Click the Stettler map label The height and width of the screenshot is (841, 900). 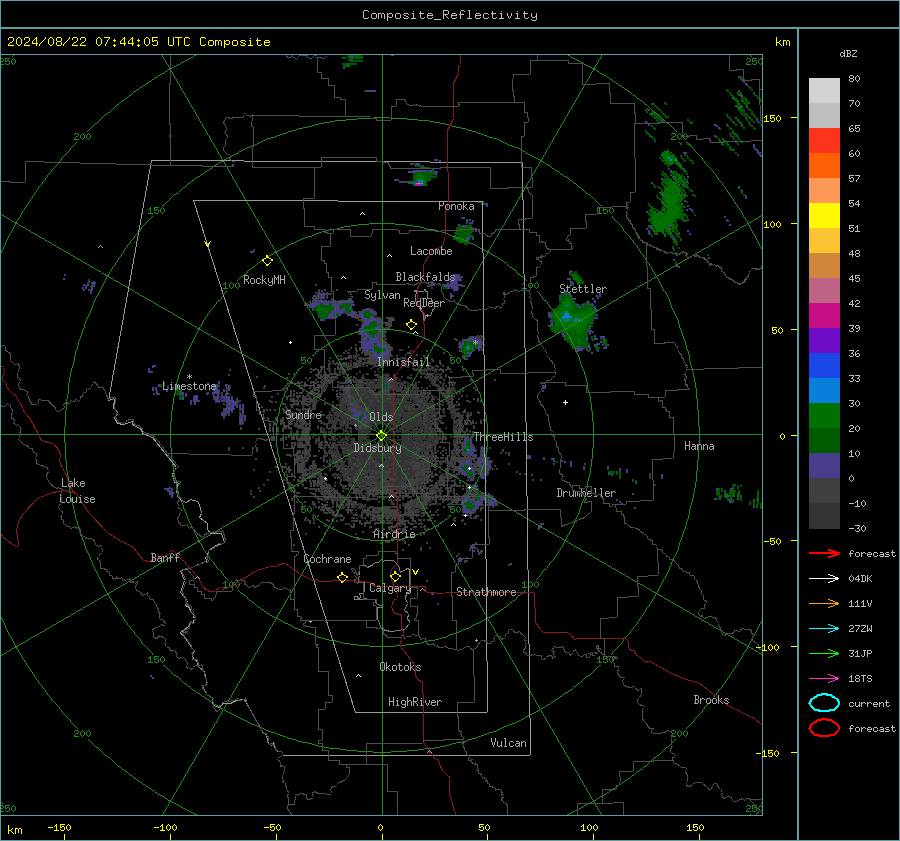(583, 289)
